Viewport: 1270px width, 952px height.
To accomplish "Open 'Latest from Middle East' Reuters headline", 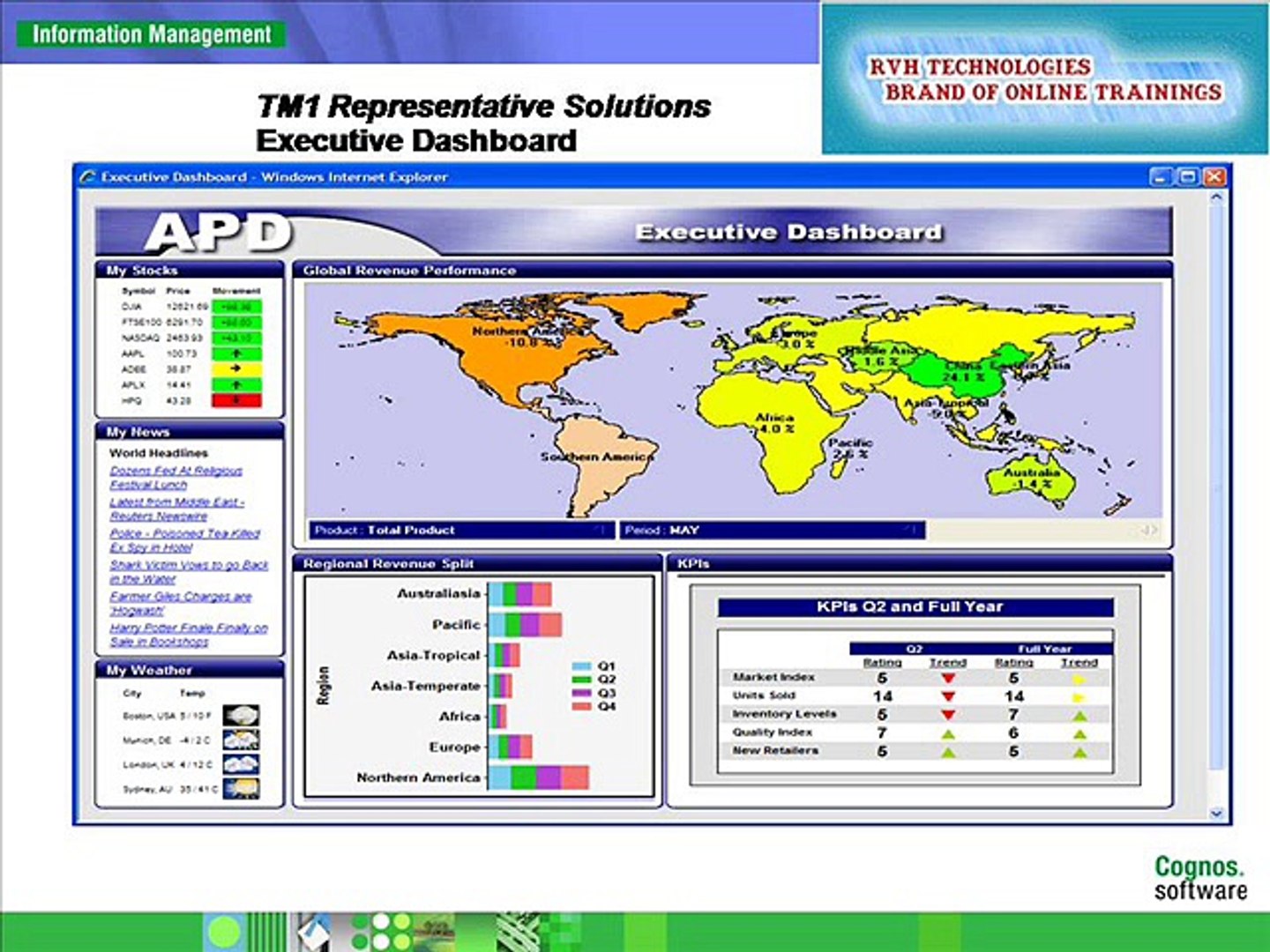I will (176, 509).
